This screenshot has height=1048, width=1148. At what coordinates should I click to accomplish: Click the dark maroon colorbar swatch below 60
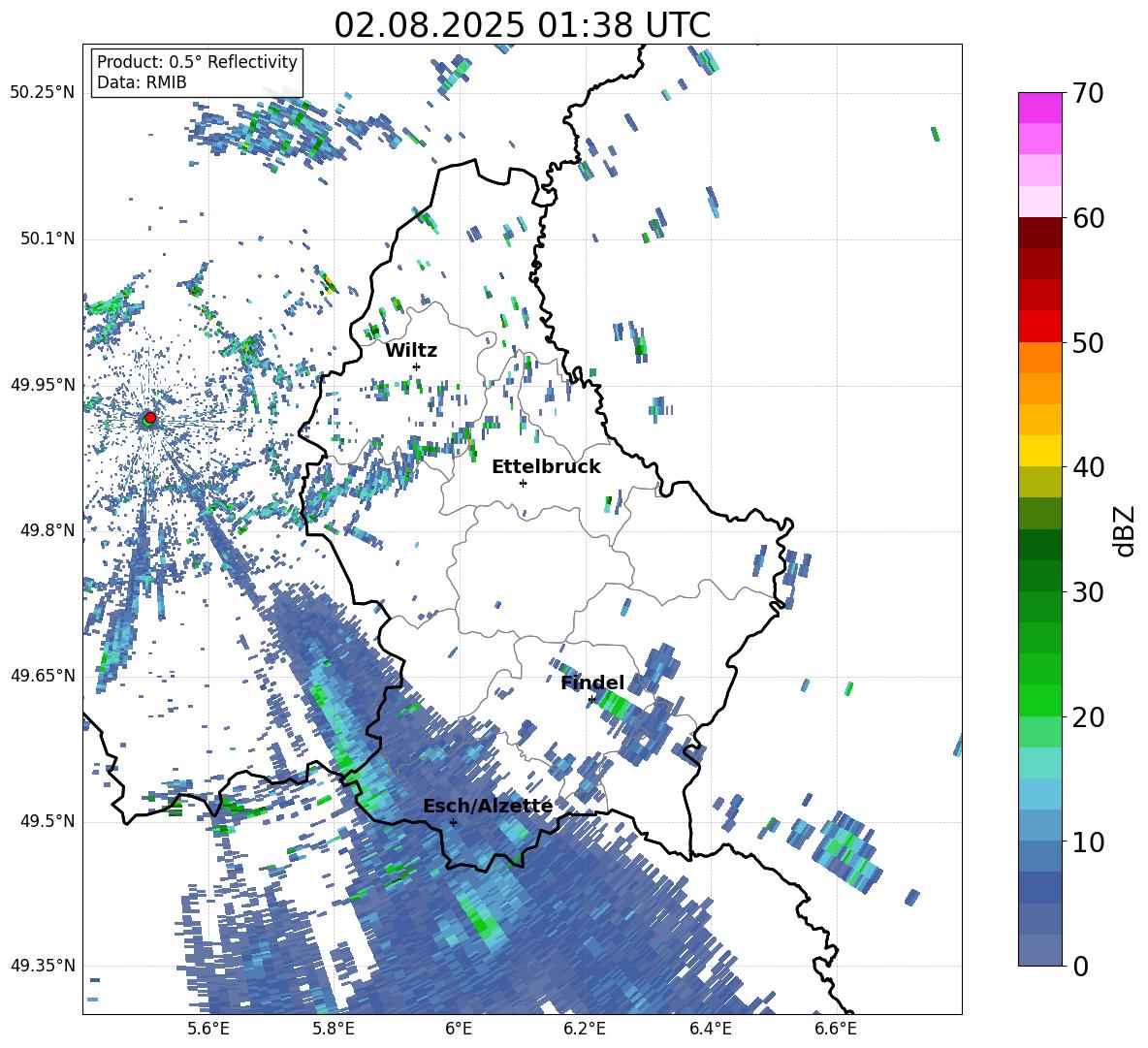click(1039, 233)
